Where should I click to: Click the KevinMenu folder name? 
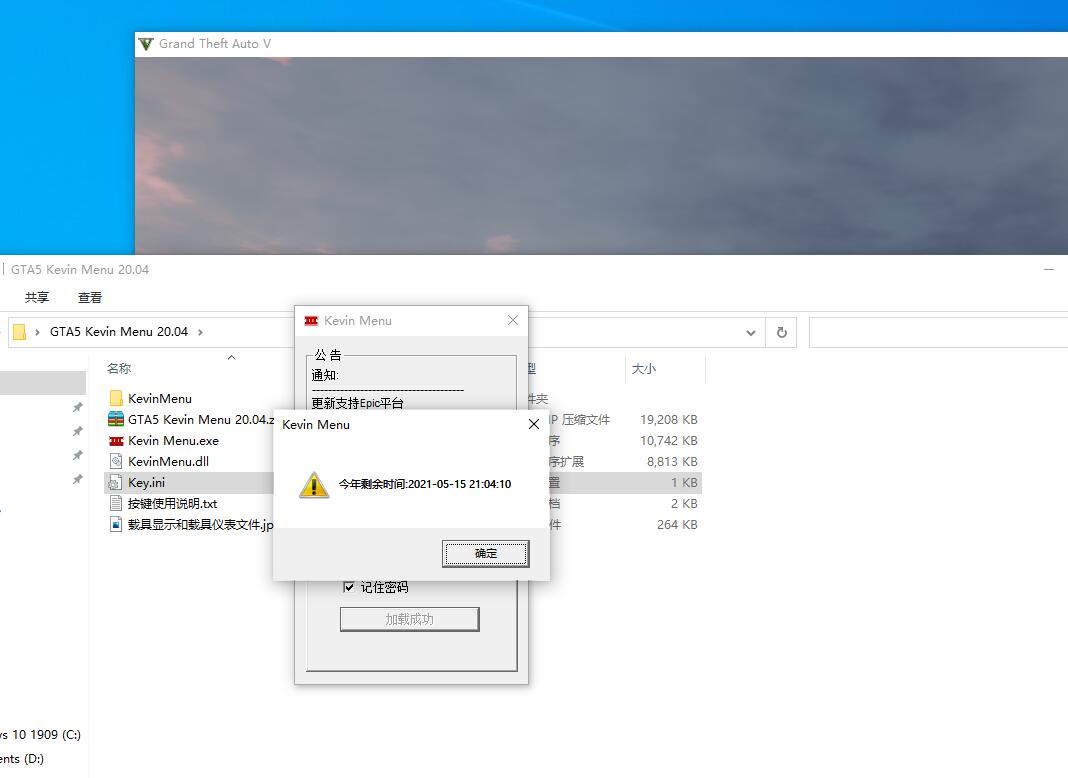pos(160,399)
